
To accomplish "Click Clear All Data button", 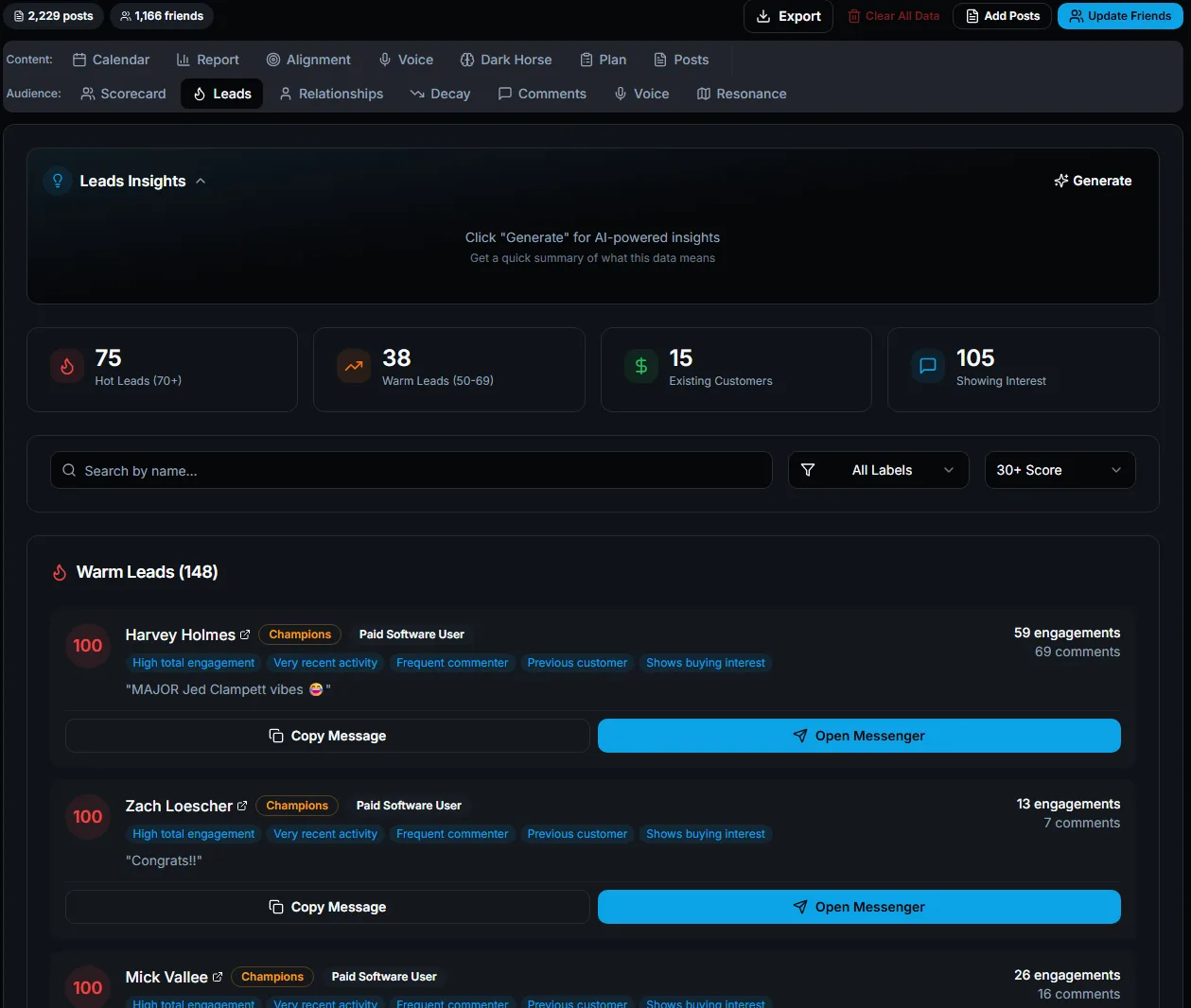I will click(x=893, y=16).
